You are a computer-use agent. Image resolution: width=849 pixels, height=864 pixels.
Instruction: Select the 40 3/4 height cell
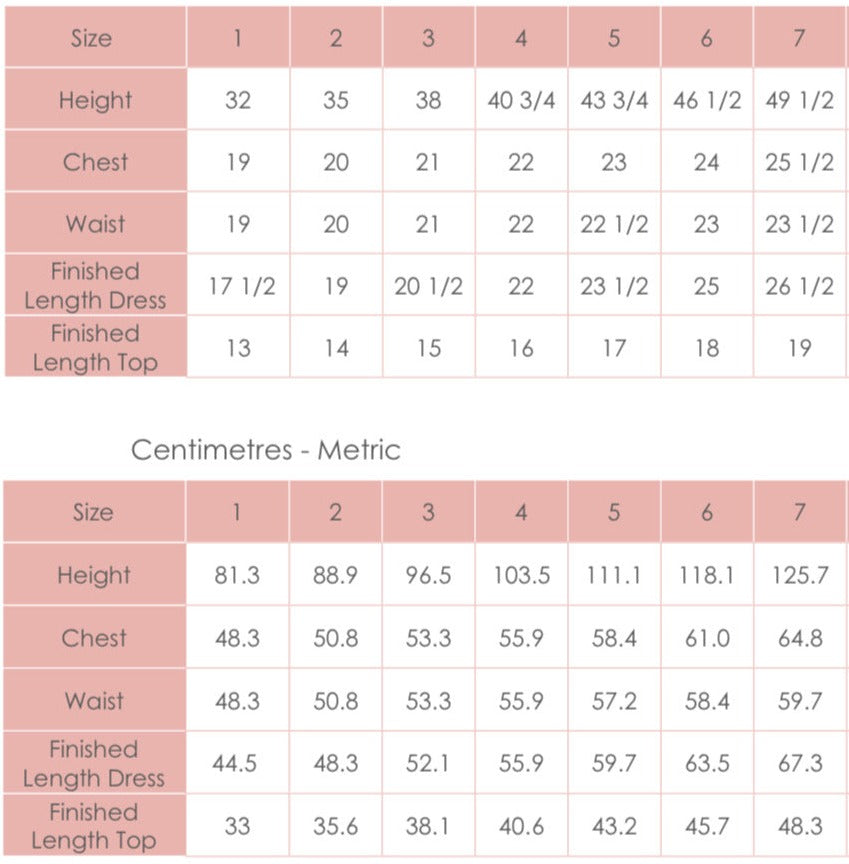pyautogui.click(x=521, y=100)
